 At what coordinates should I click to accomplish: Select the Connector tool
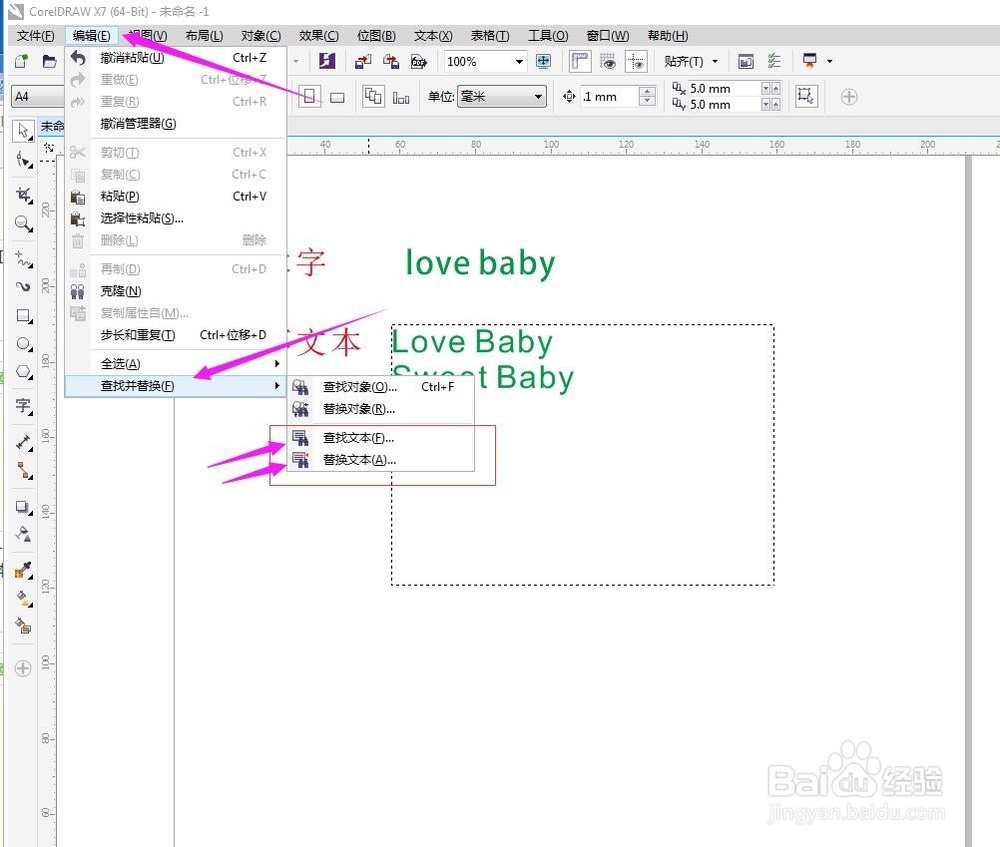24,471
